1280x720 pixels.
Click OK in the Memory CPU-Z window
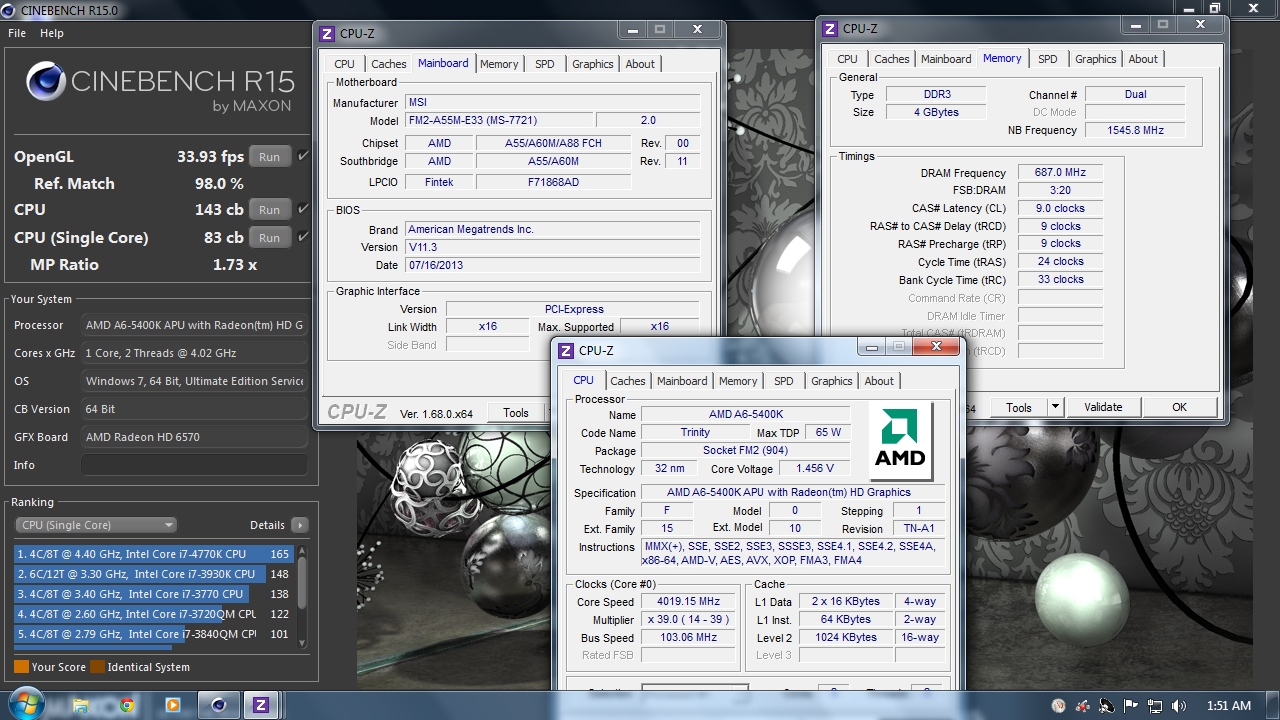[1180, 407]
